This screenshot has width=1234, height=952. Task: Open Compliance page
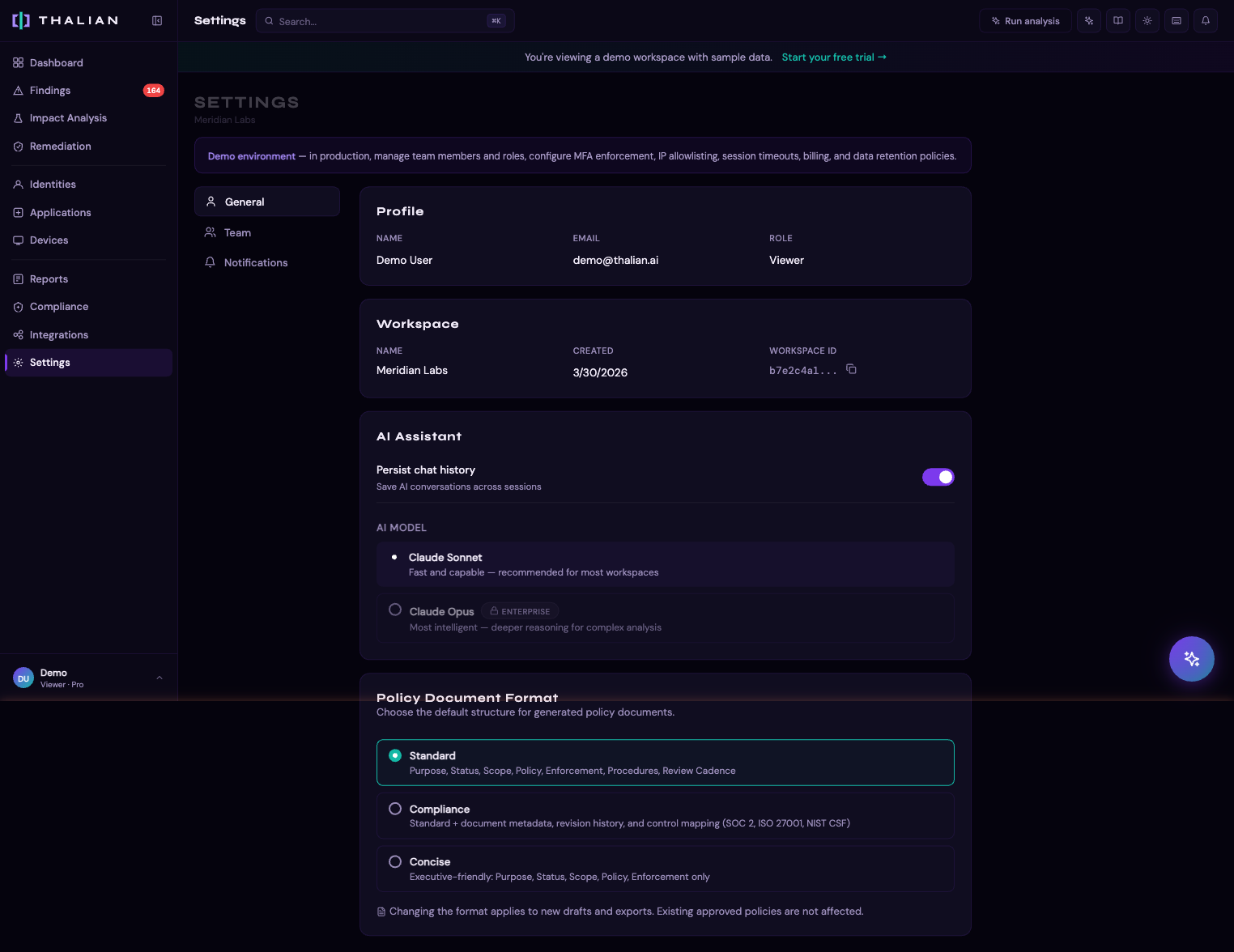[x=88, y=307]
